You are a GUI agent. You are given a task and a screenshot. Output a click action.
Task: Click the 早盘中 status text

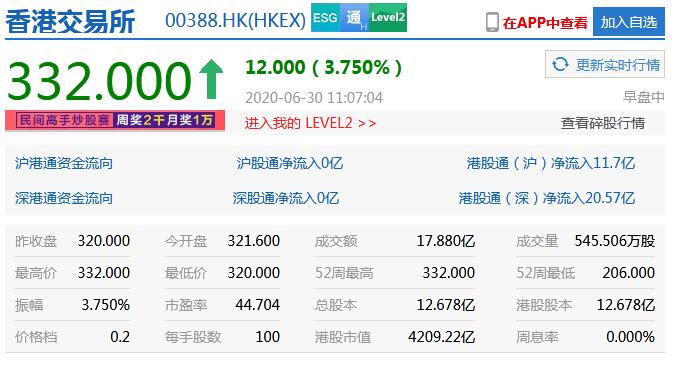pyautogui.click(x=644, y=97)
